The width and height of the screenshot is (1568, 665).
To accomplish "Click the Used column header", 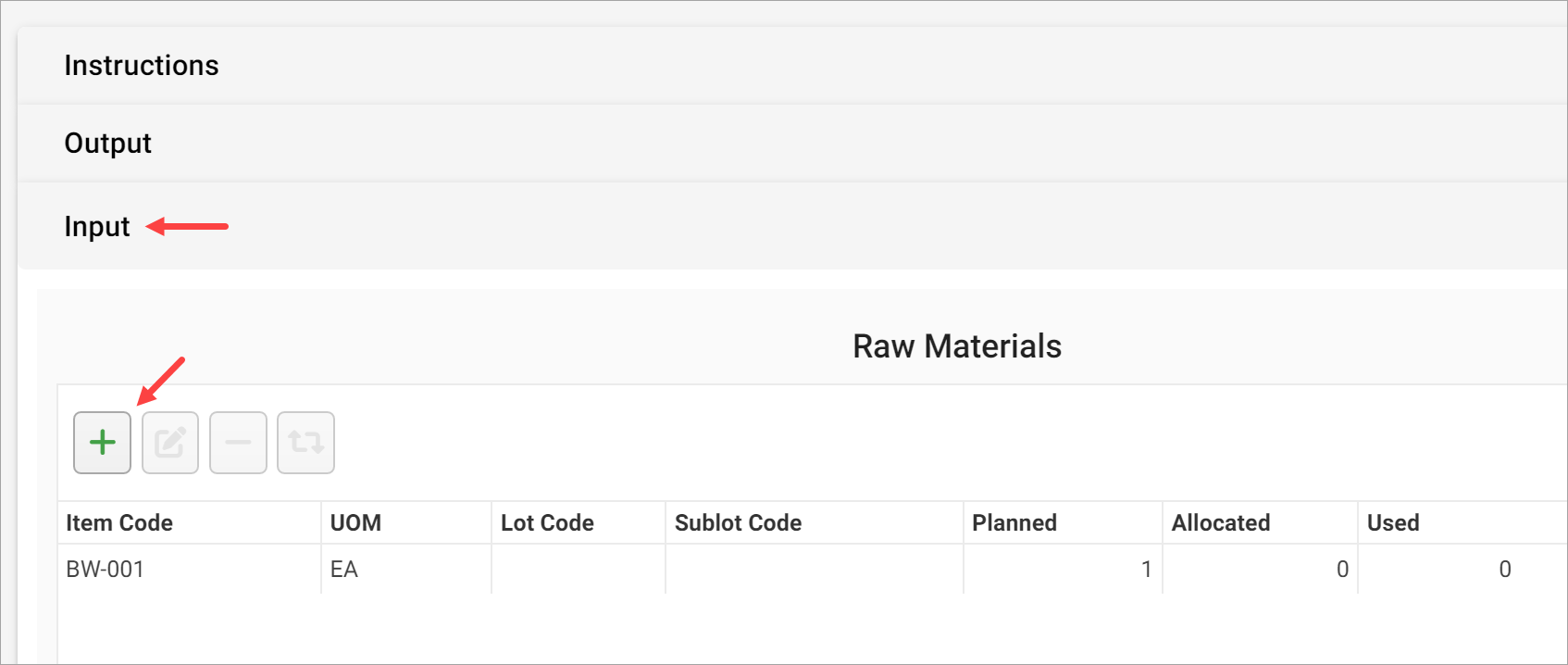I will (x=1391, y=522).
